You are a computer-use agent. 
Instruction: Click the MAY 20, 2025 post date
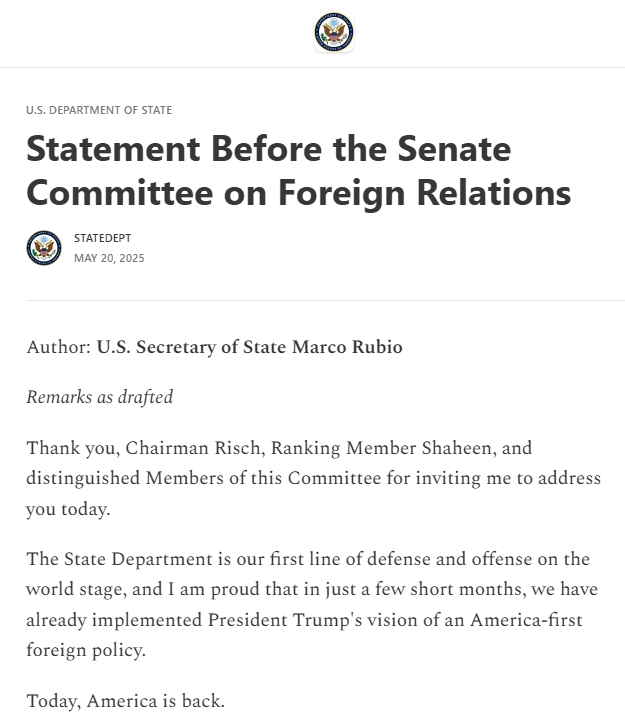point(109,258)
